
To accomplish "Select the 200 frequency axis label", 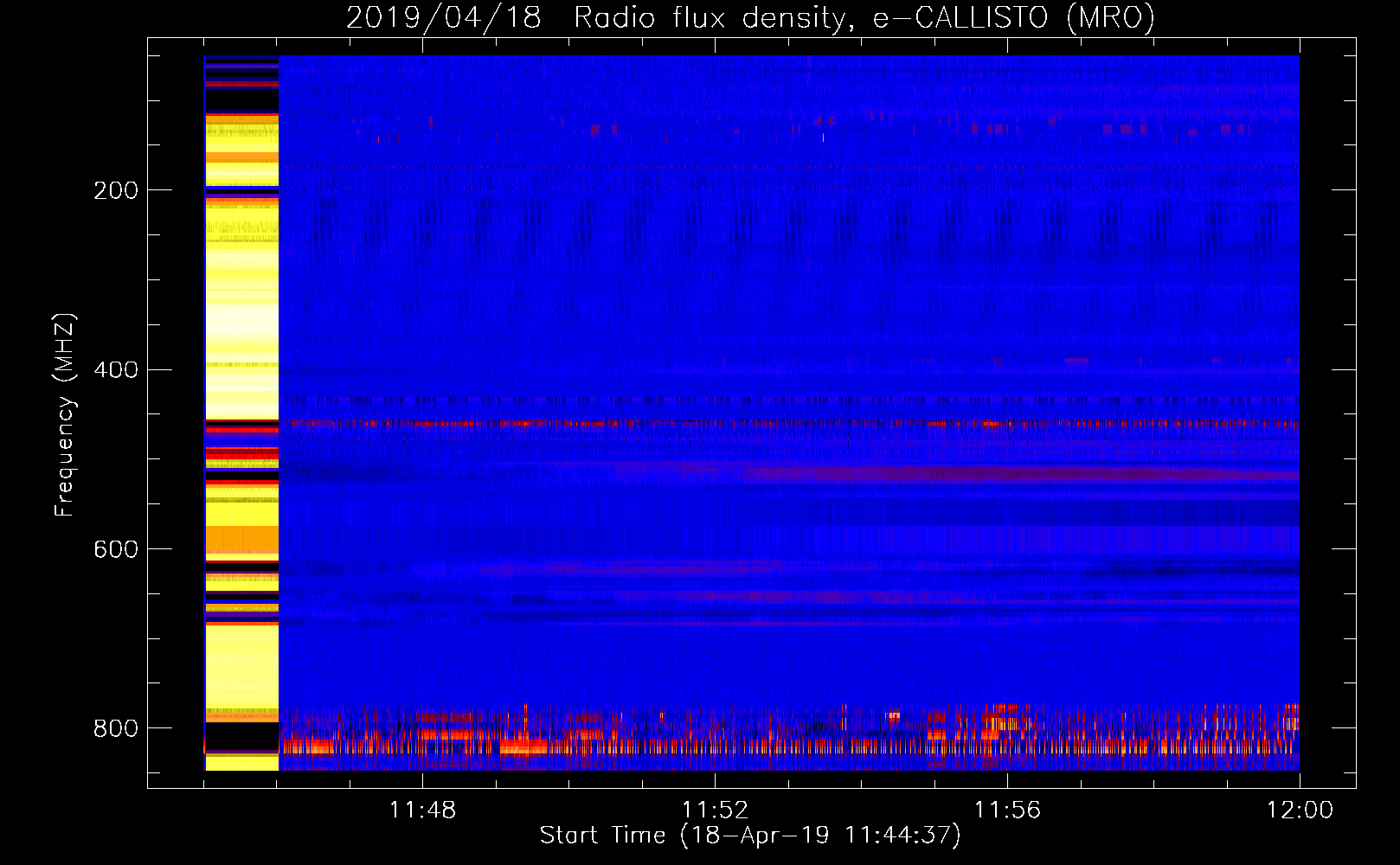I will pos(116,190).
